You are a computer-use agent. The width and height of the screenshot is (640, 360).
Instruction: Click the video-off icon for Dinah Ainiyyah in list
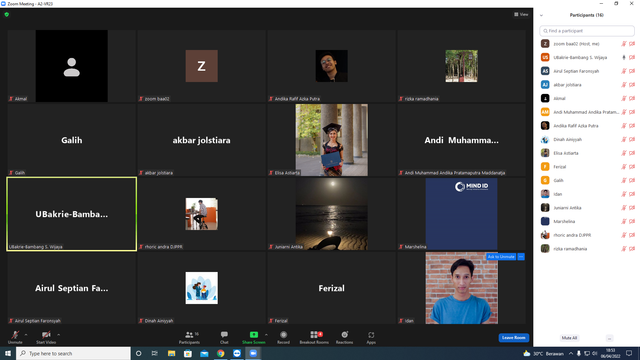pyautogui.click(x=632, y=140)
